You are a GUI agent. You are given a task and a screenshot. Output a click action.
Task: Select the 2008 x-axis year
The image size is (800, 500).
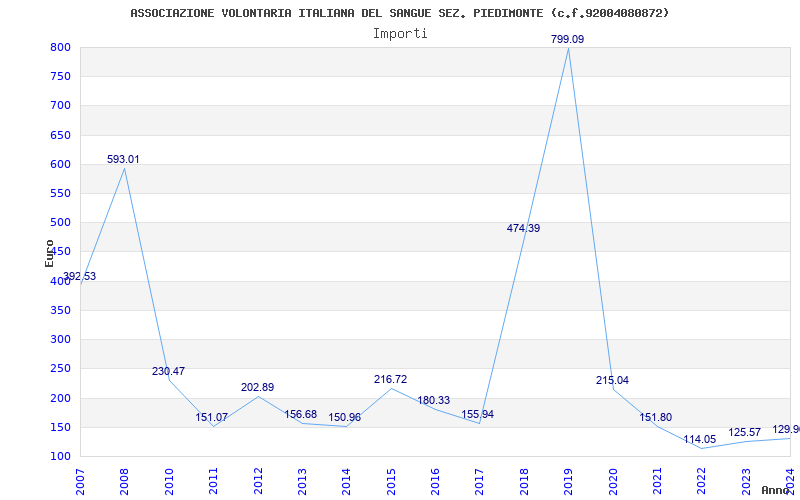click(124, 482)
